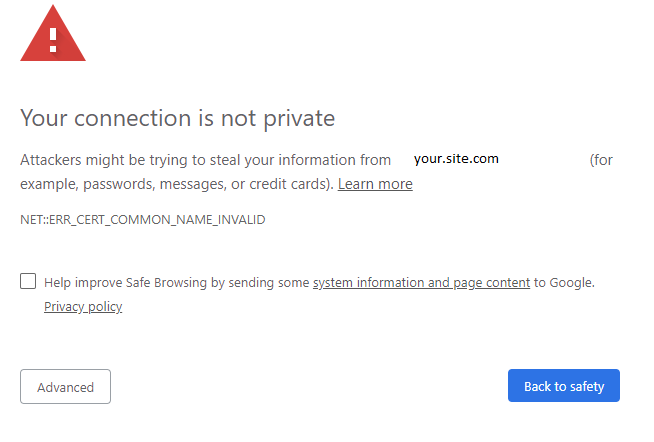Viewport: 654px width, 442px height.
Task: Click the '(for' text ending the first line
Action: 601,160
